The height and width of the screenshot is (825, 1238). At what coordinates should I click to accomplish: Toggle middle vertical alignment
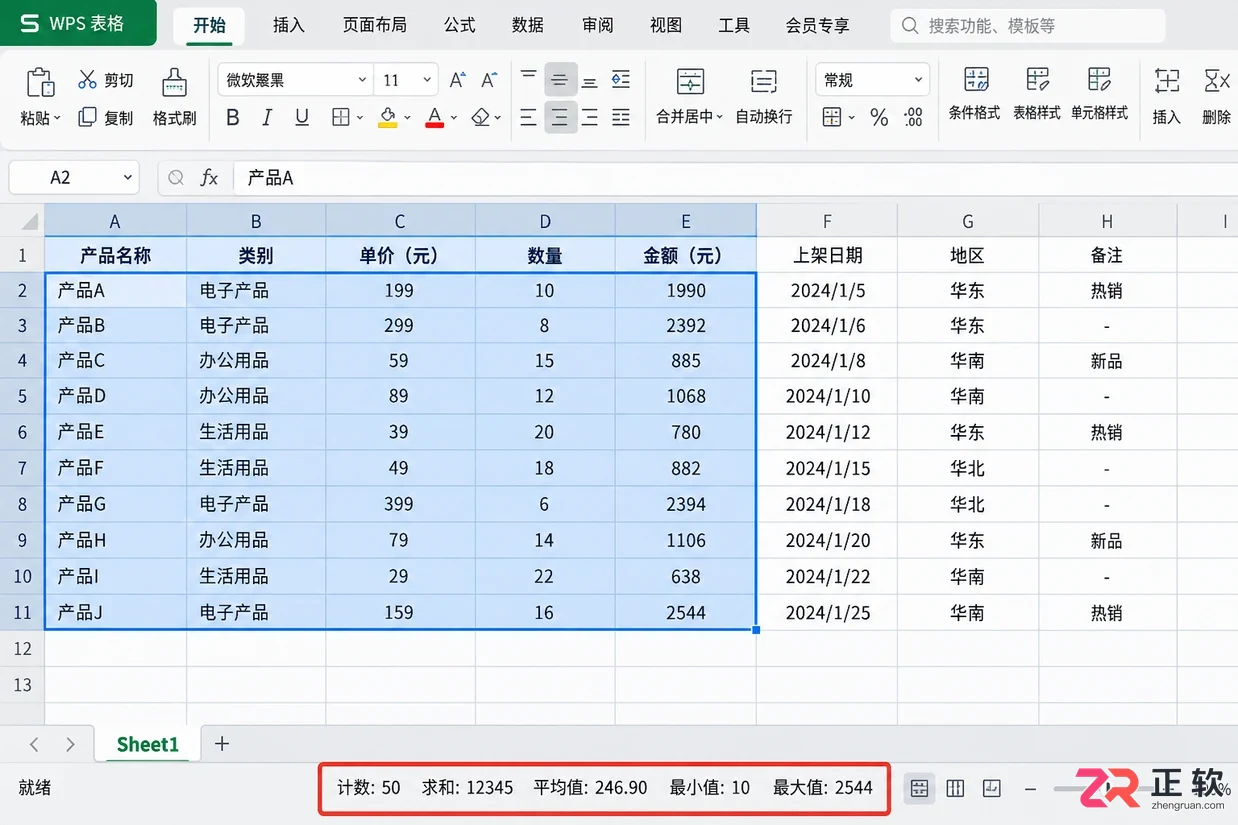tap(560, 80)
